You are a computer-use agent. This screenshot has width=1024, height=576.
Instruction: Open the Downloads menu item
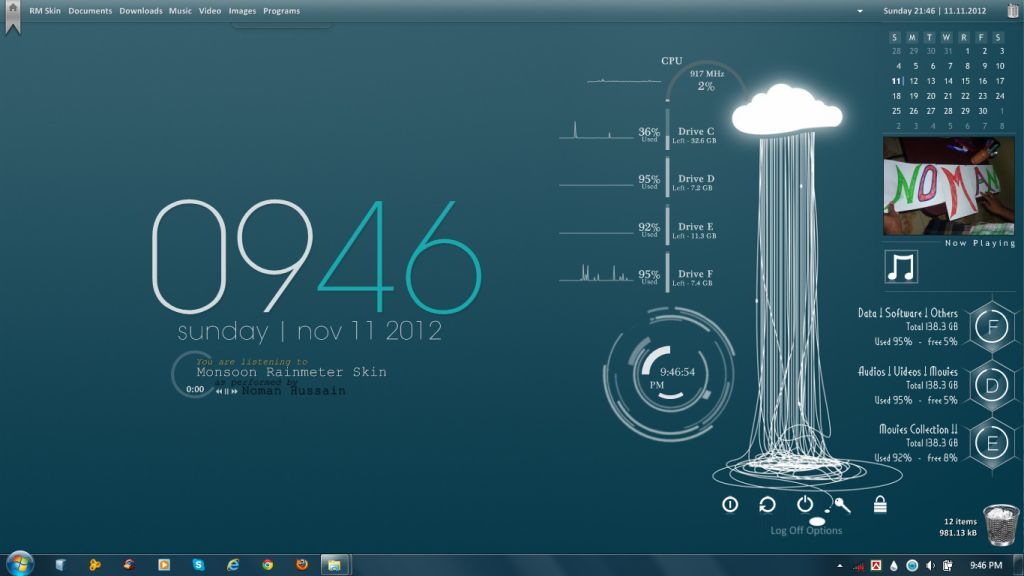point(140,11)
